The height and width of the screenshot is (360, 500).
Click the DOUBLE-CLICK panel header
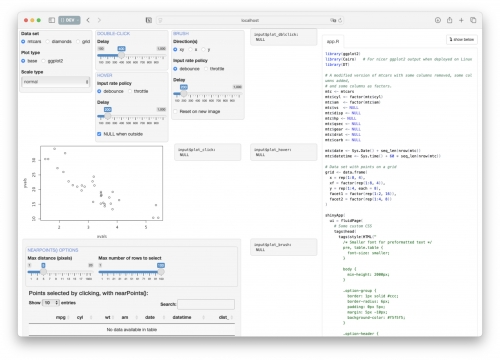point(113,34)
